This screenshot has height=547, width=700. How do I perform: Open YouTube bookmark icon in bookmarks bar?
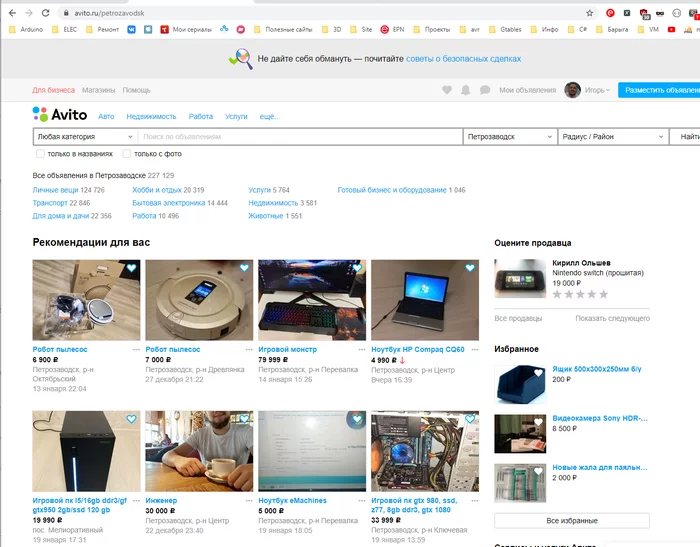[x=671, y=29]
